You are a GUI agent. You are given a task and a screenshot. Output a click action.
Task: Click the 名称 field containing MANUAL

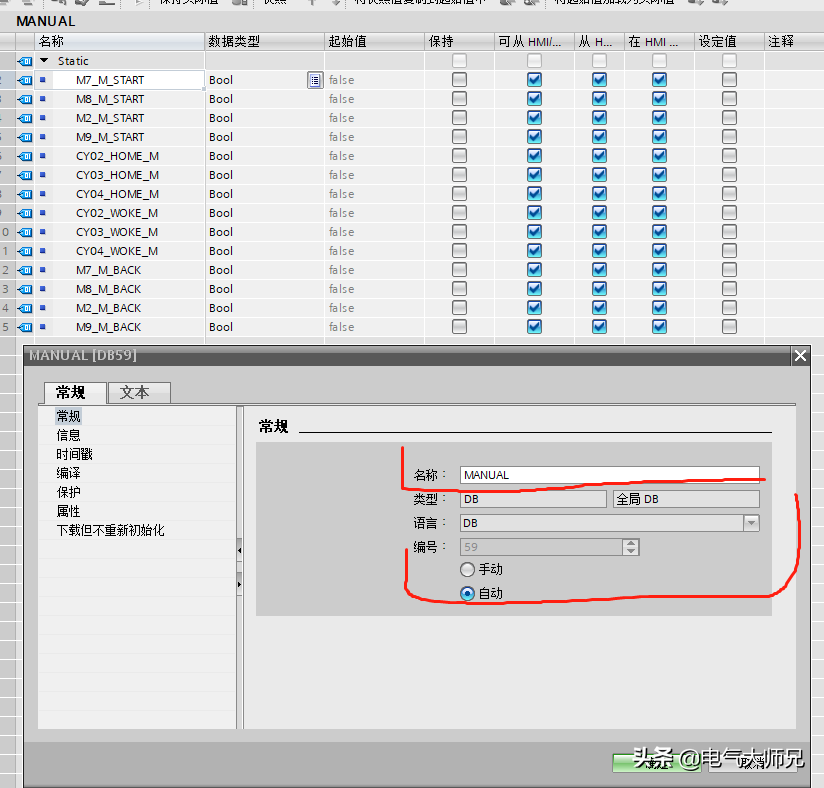click(x=609, y=475)
